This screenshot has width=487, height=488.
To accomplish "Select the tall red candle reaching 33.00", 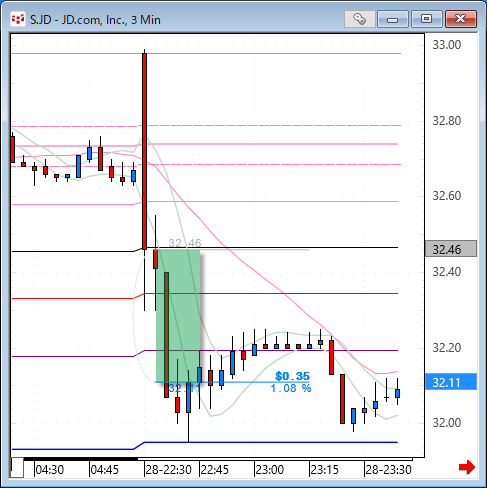I will click(x=144, y=151).
